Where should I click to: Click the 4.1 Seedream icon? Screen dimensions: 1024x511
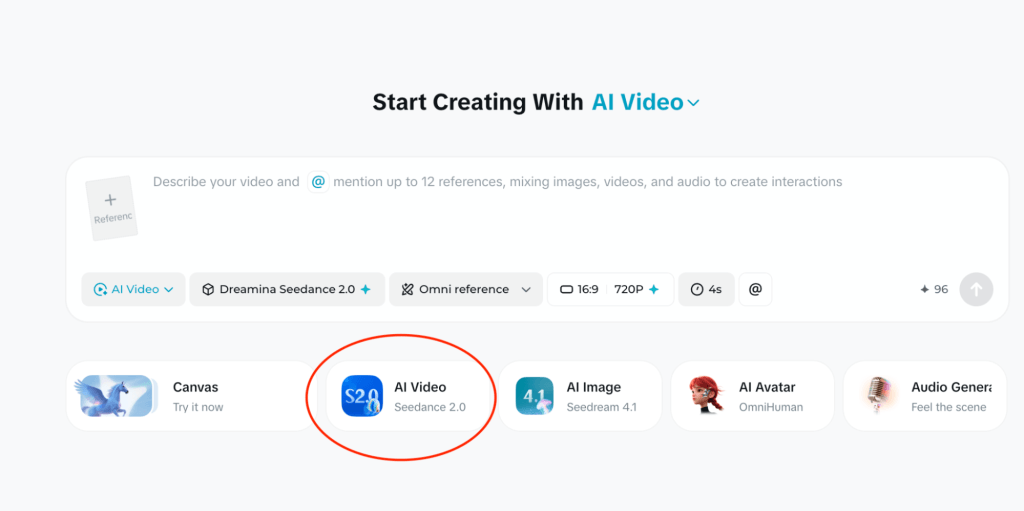(534, 396)
